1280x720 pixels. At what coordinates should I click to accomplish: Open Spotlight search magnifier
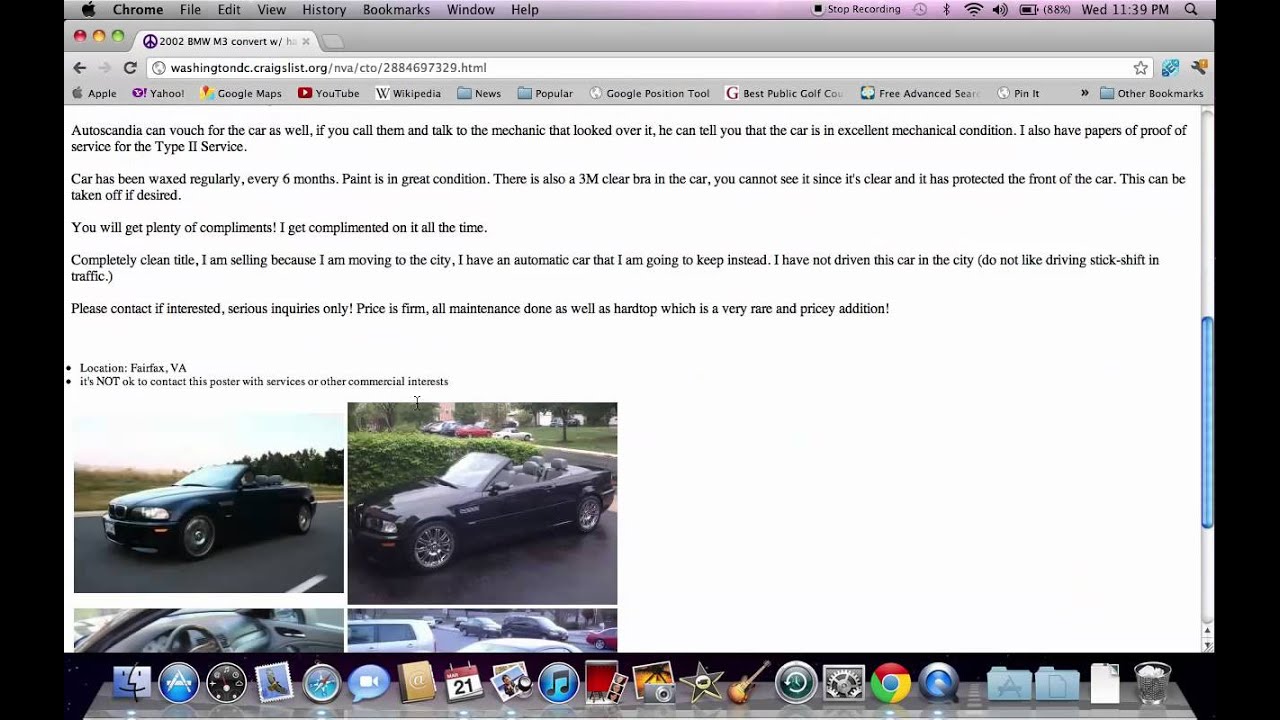1190,9
